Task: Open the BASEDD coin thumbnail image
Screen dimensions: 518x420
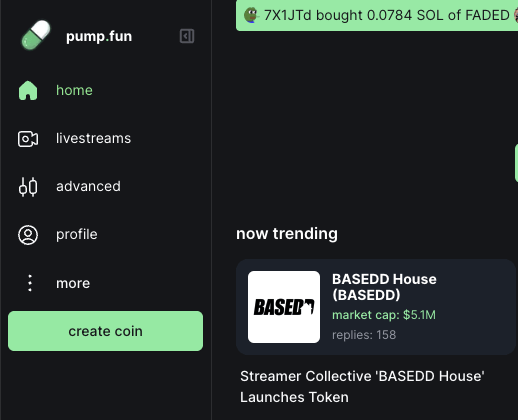Action: point(284,307)
